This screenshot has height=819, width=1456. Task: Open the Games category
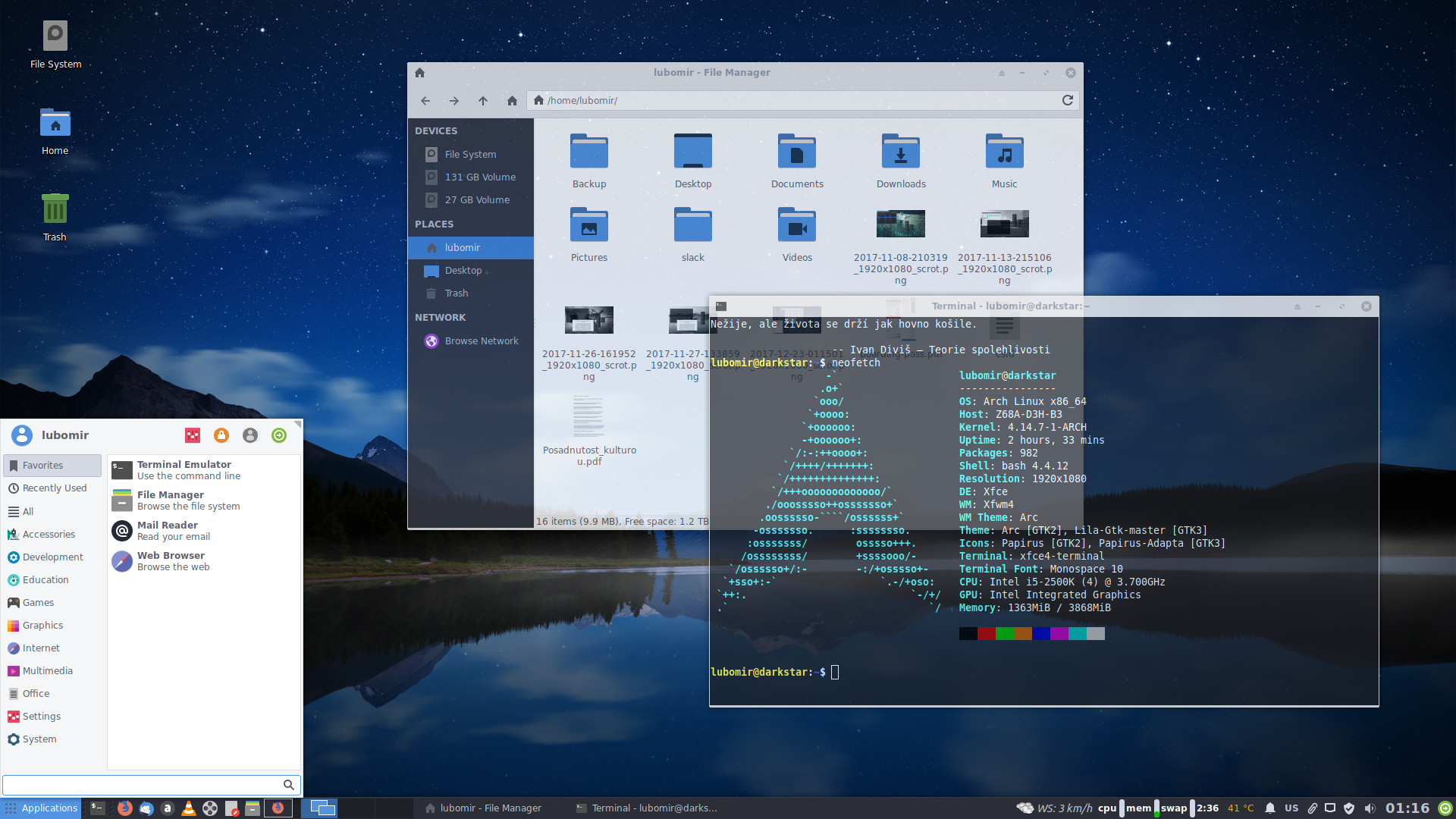pos(52,602)
